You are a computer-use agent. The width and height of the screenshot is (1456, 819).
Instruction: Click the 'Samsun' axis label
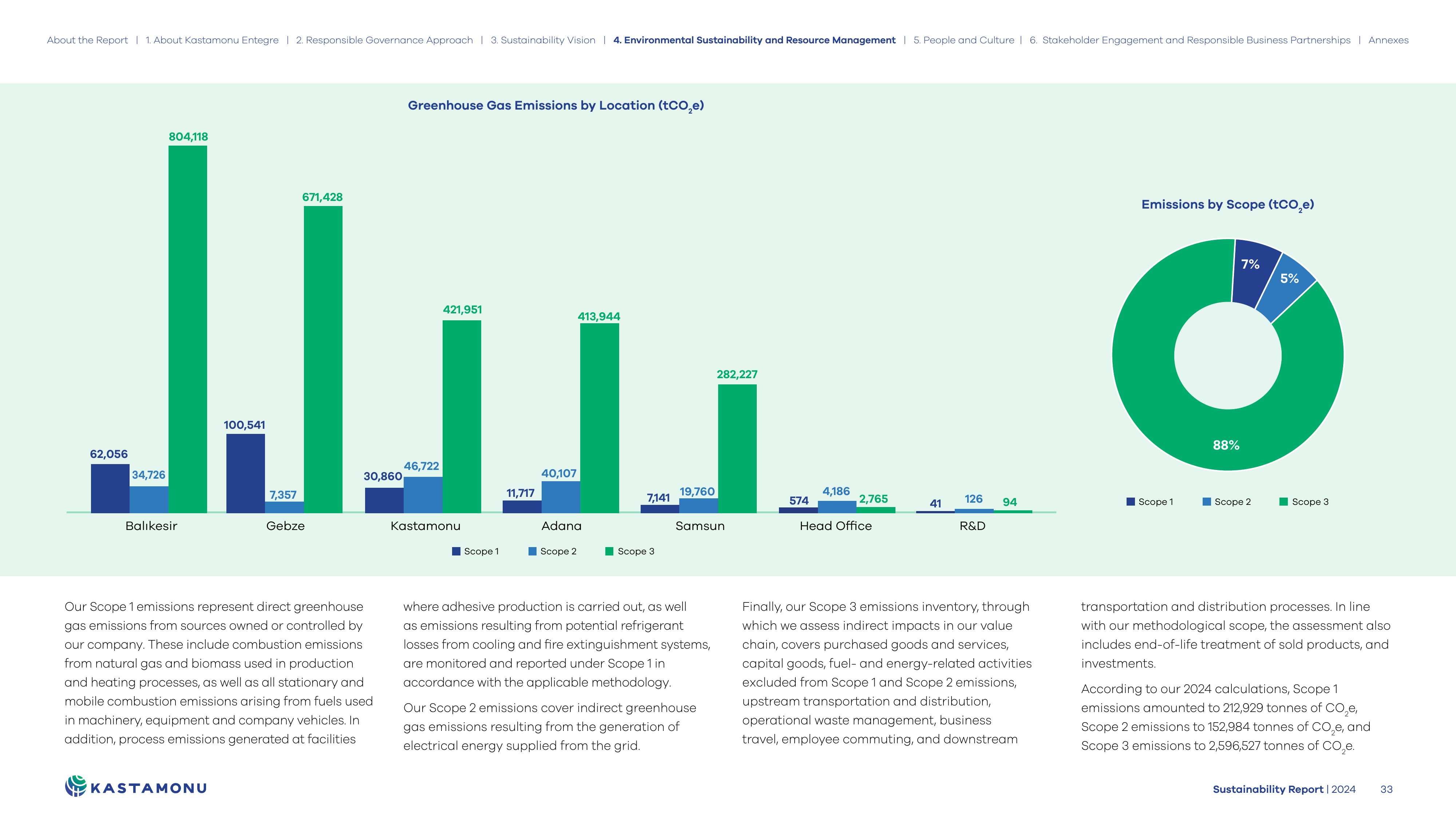click(700, 526)
